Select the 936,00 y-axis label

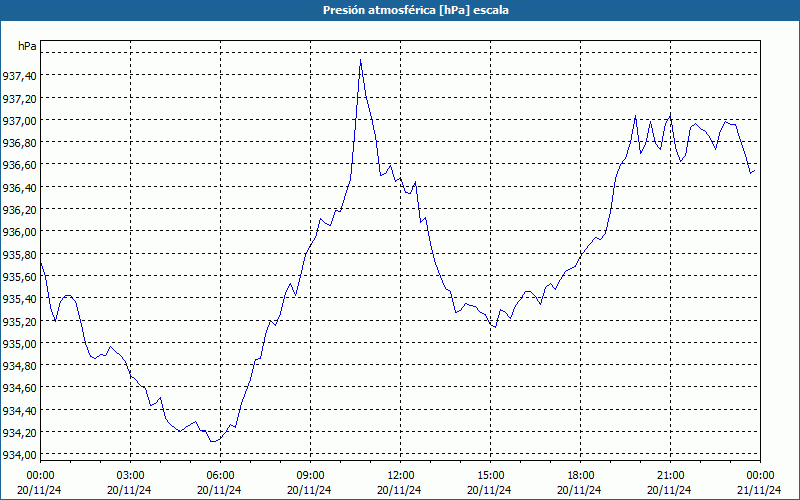(19, 232)
